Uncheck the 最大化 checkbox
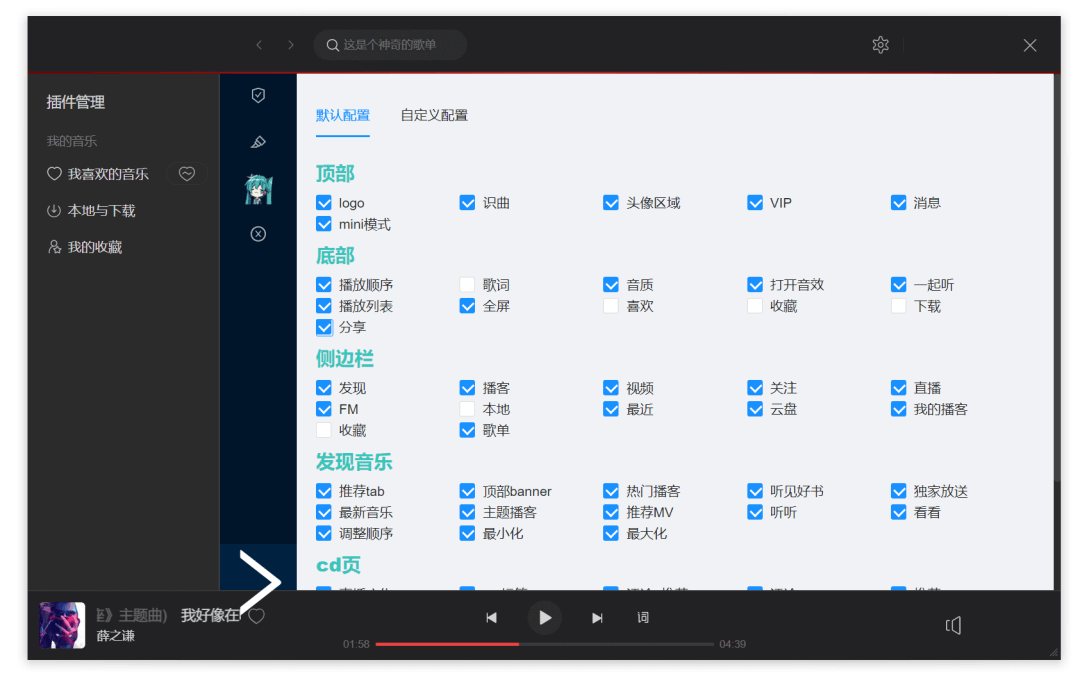1080x676 pixels. (x=611, y=533)
